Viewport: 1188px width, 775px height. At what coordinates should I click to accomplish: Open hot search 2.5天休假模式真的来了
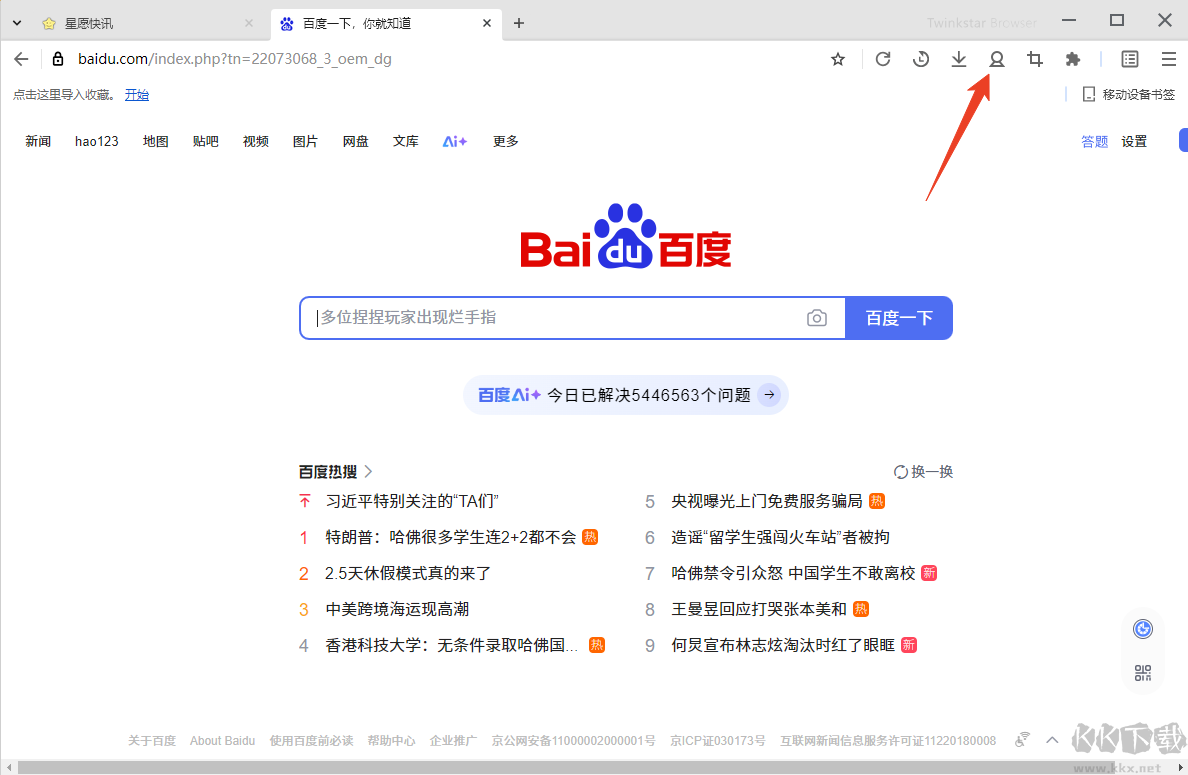click(x=408, y=573)
